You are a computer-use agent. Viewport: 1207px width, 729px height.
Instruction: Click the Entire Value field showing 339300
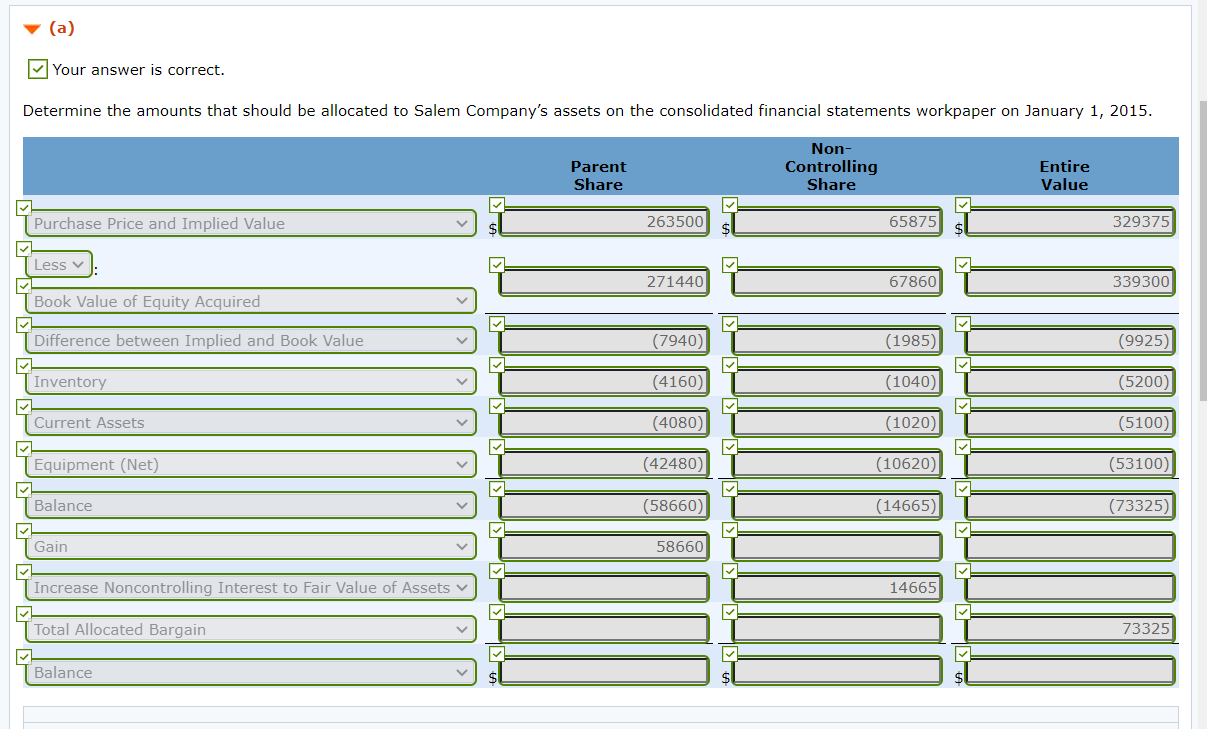(1070, 282)
